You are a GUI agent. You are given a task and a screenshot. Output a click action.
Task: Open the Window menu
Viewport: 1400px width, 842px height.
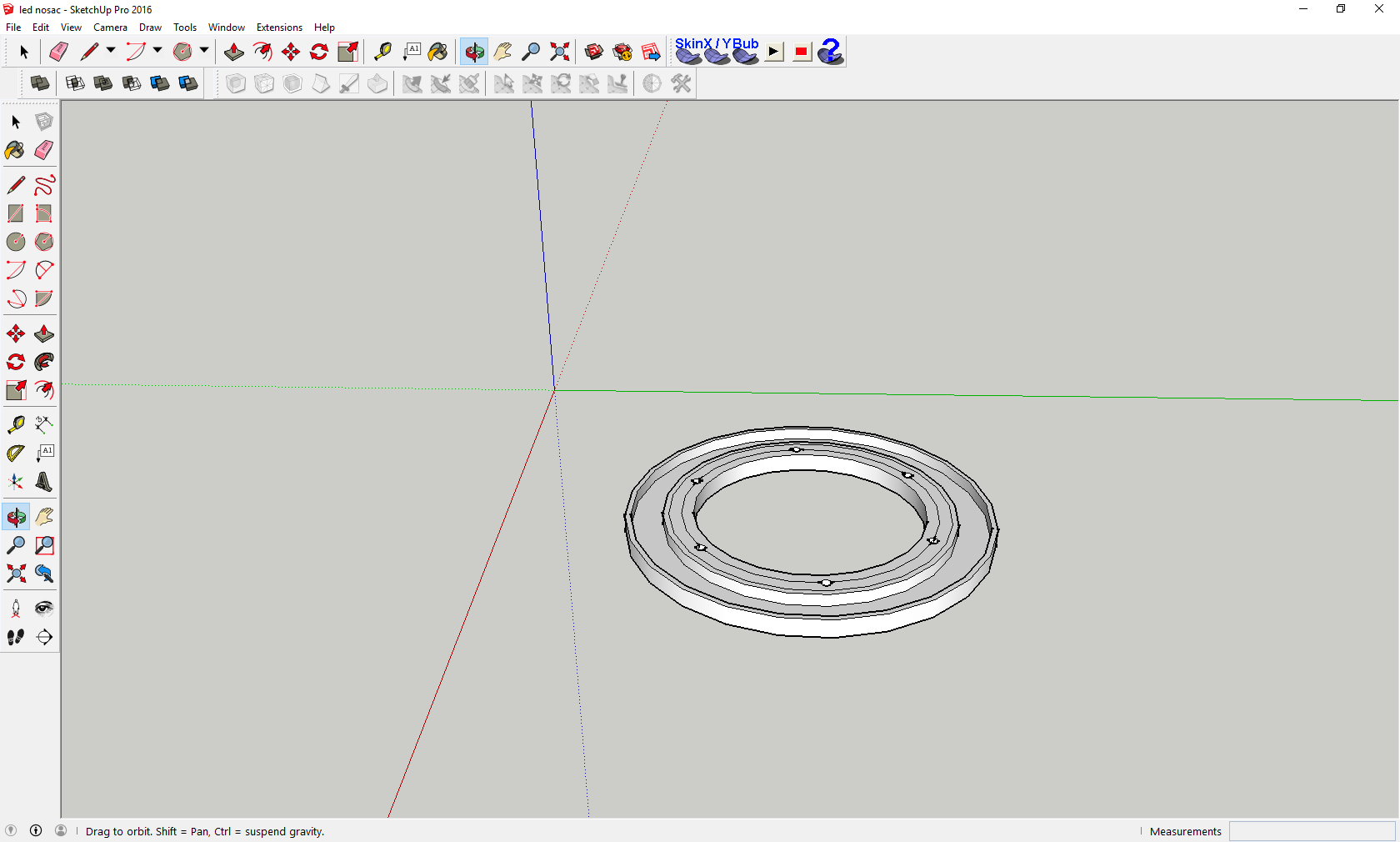(x=227, y=28)
